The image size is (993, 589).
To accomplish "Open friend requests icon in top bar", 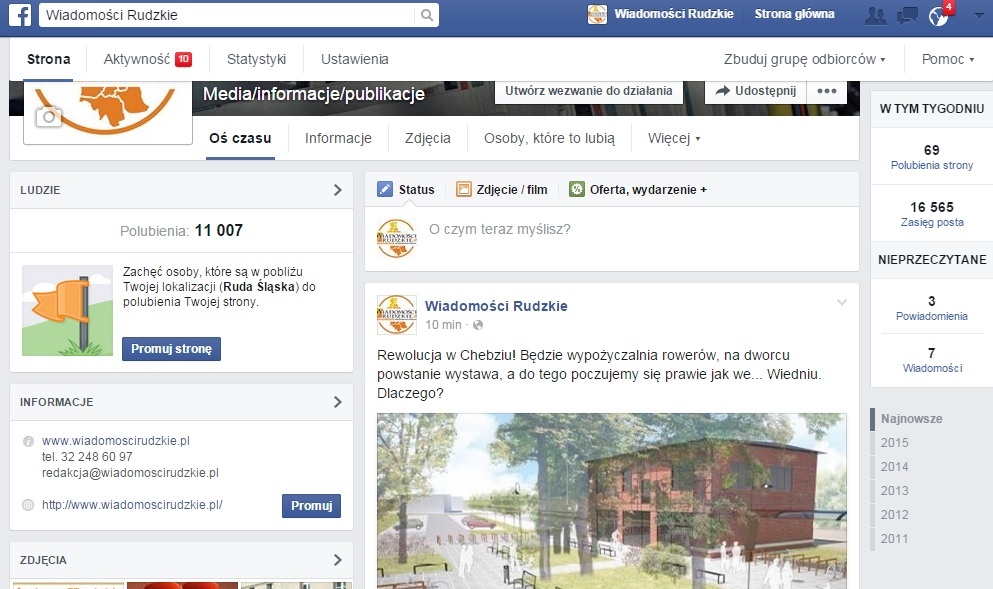I will [875, 15].
